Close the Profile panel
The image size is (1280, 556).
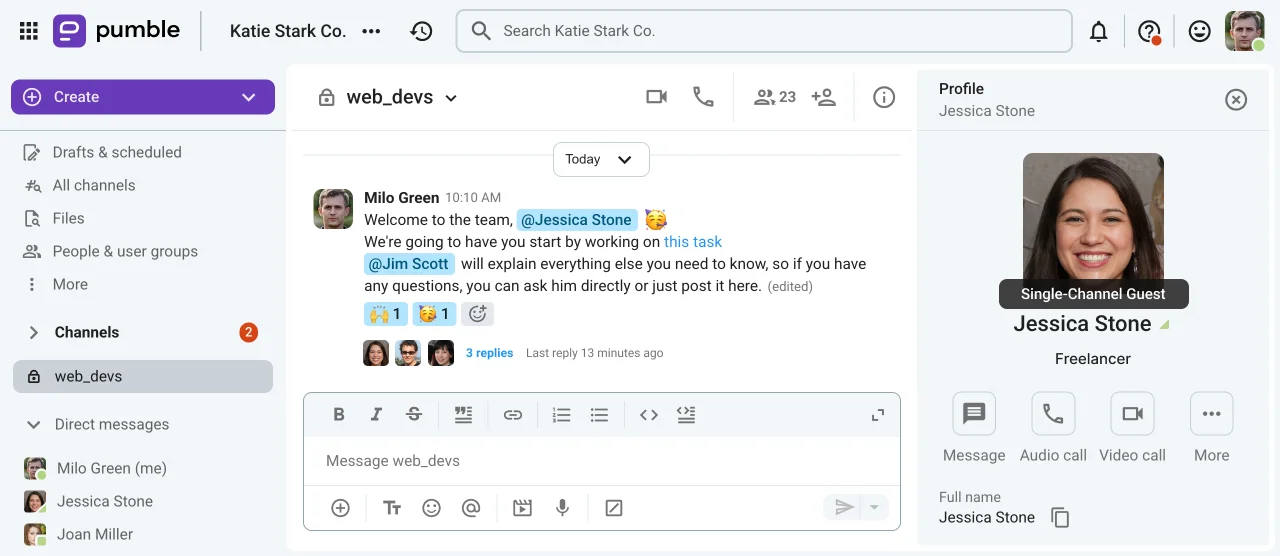1237,99
